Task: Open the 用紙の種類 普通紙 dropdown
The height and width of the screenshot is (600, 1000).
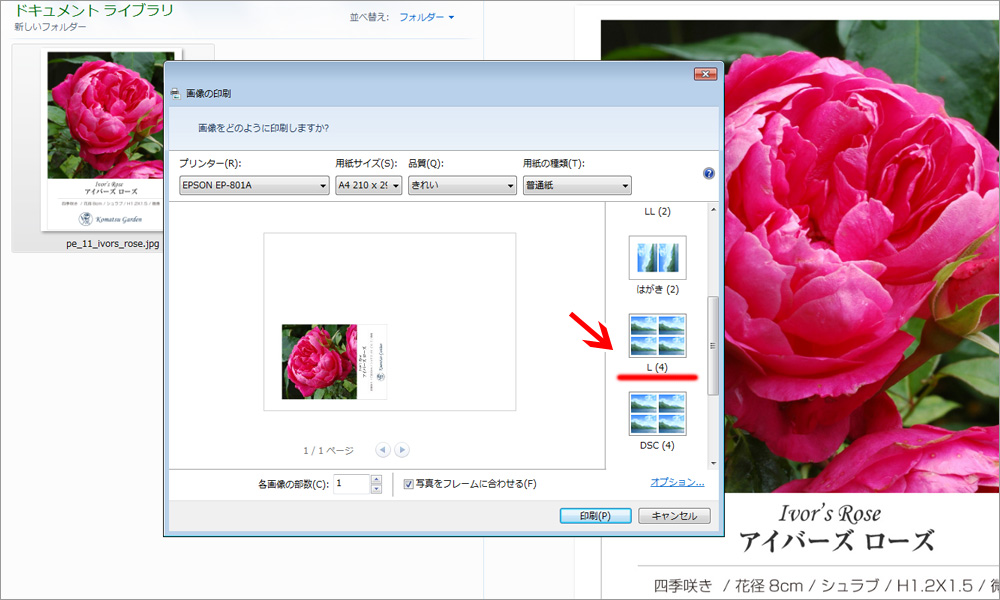Action: pos(577,185)
